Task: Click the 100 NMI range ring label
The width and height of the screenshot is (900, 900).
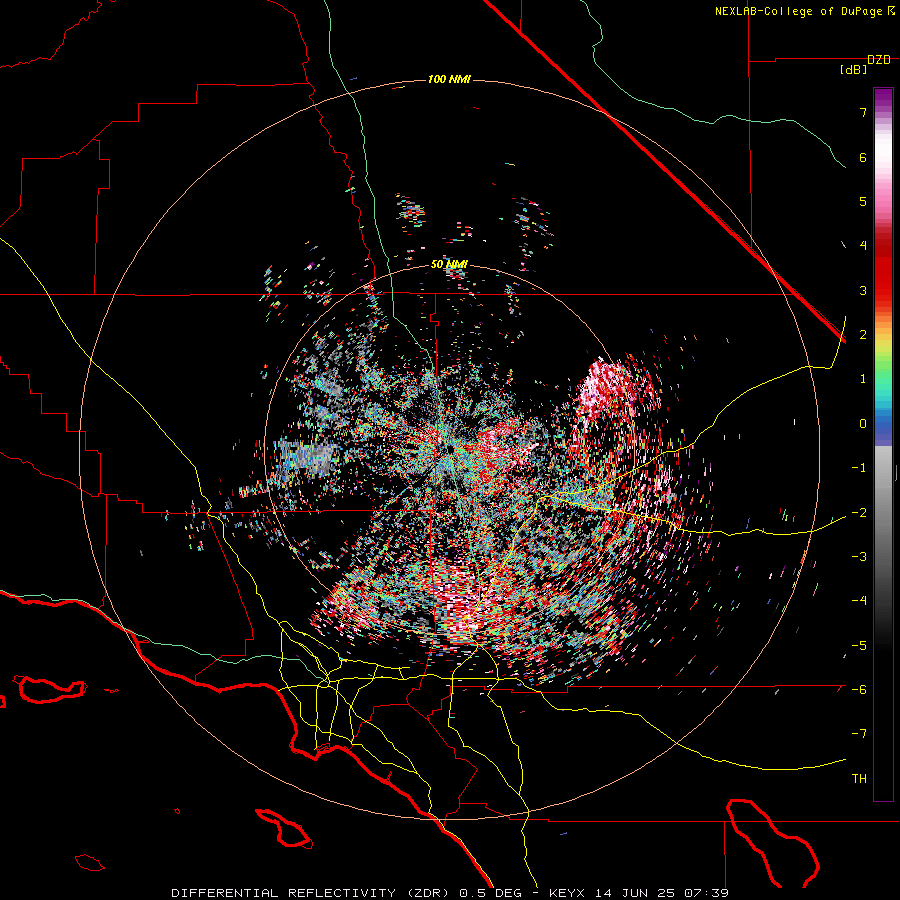Action: 449,79
